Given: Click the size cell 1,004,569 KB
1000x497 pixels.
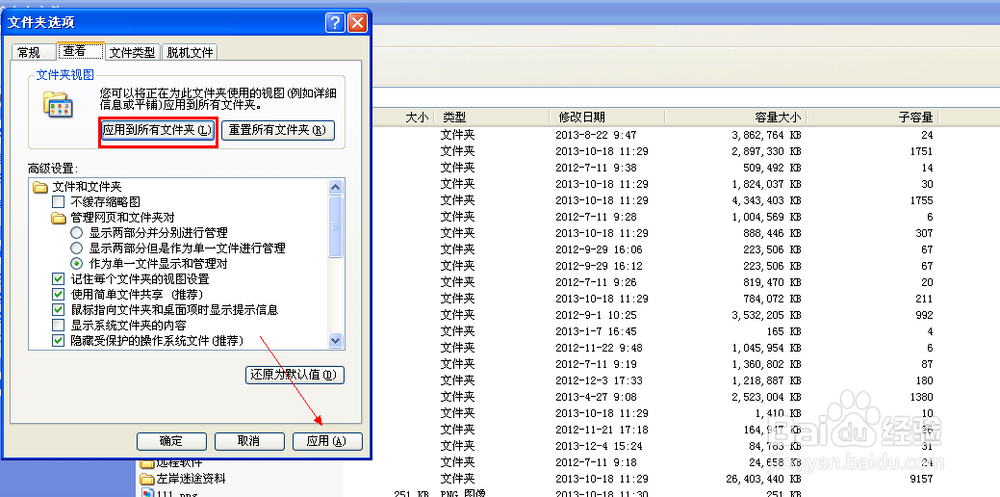Looking at the screenshot, I should click(767, 217).
